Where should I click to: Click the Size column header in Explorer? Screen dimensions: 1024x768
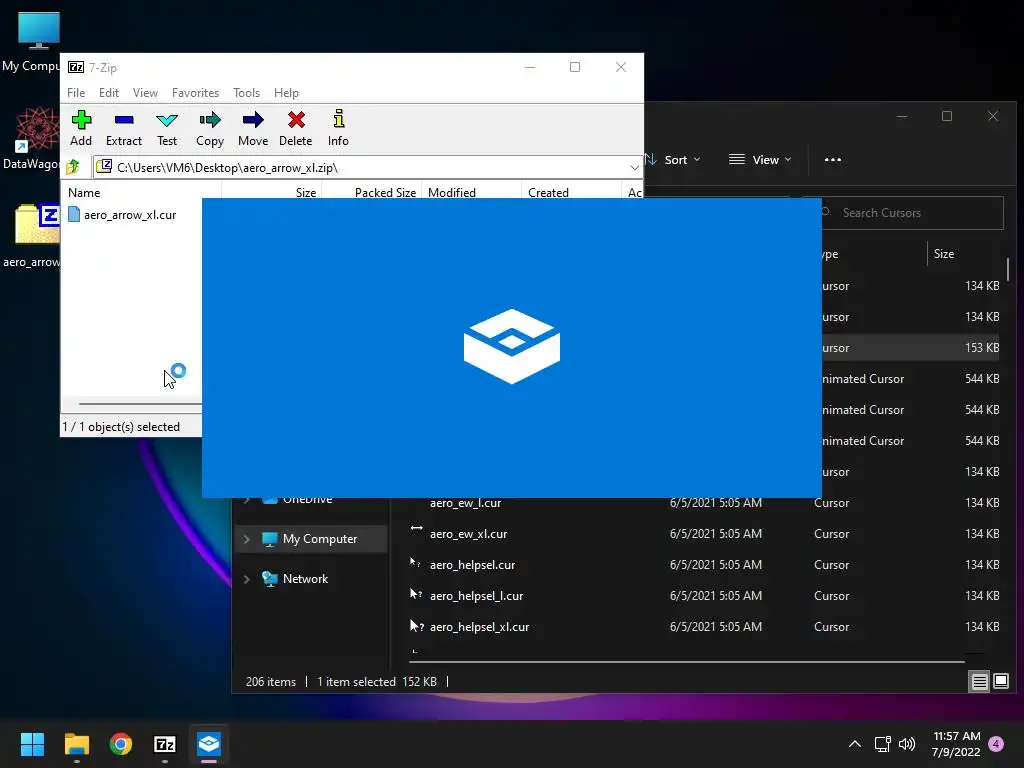pyautogui.click(x=944, y=254)
